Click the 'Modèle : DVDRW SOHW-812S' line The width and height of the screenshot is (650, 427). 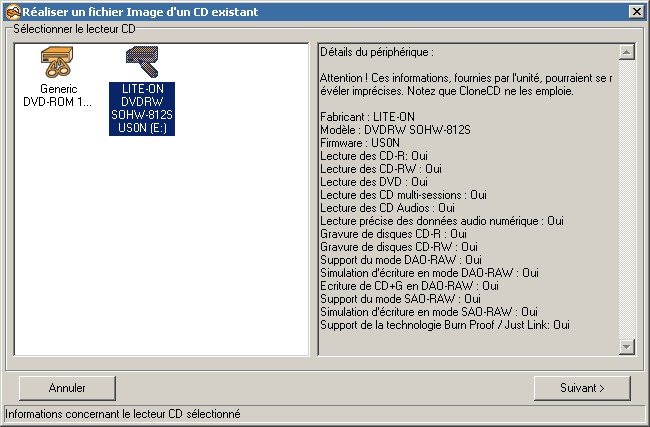[x=395, y=130]
